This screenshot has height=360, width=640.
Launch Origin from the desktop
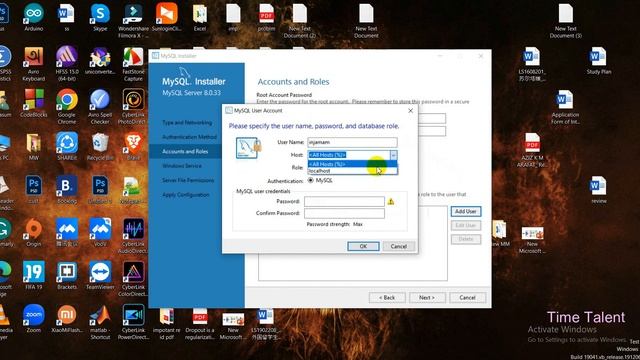(x=33, y=232)
